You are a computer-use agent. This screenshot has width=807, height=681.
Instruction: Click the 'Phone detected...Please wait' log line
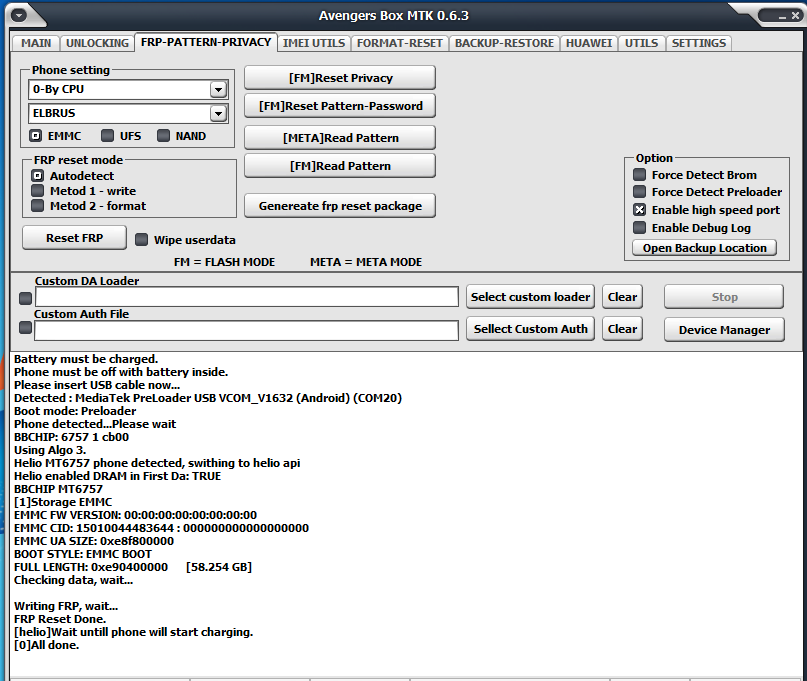tap(95, 424)
